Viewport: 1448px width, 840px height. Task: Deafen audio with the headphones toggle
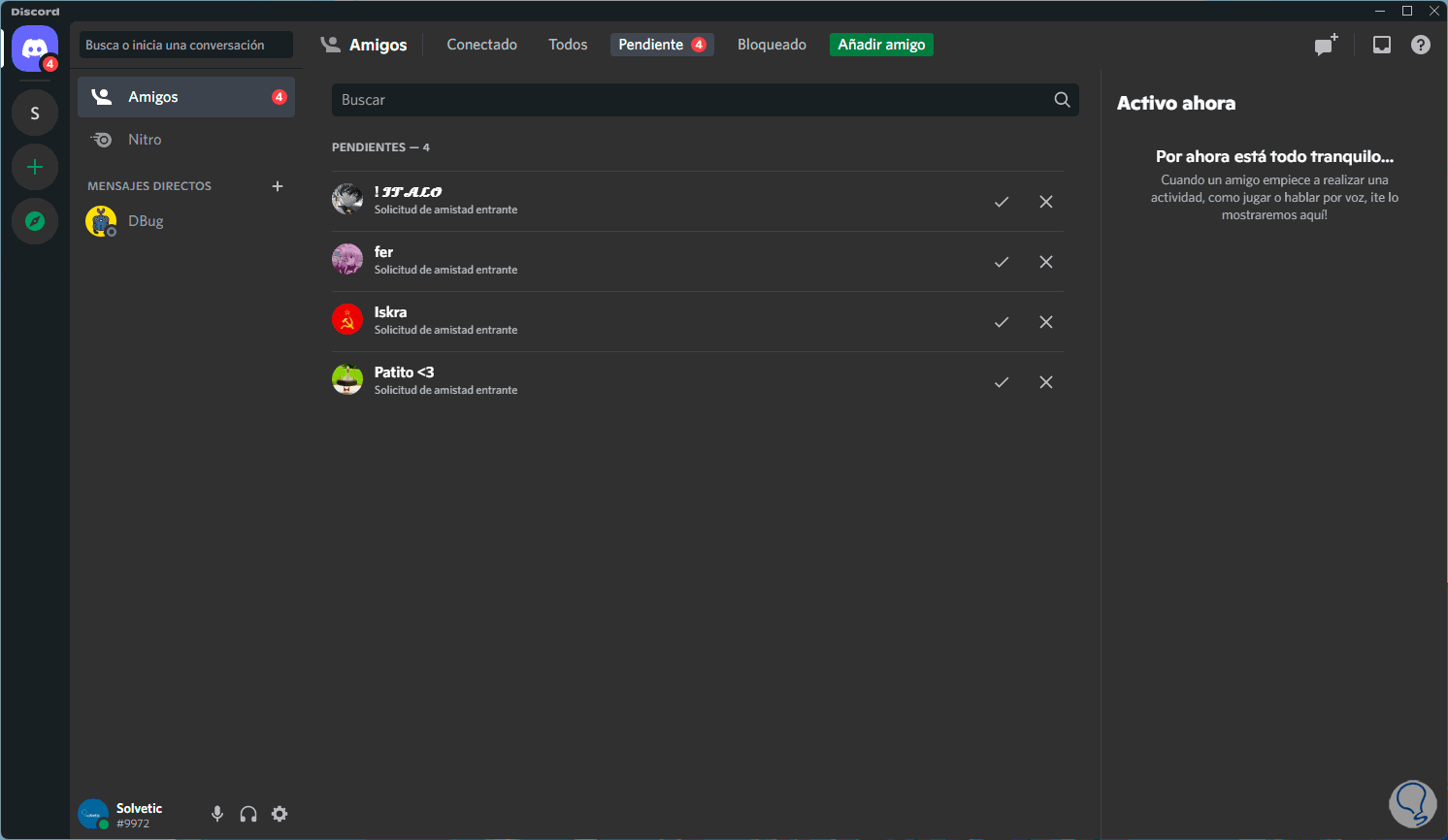coord(248,814)
